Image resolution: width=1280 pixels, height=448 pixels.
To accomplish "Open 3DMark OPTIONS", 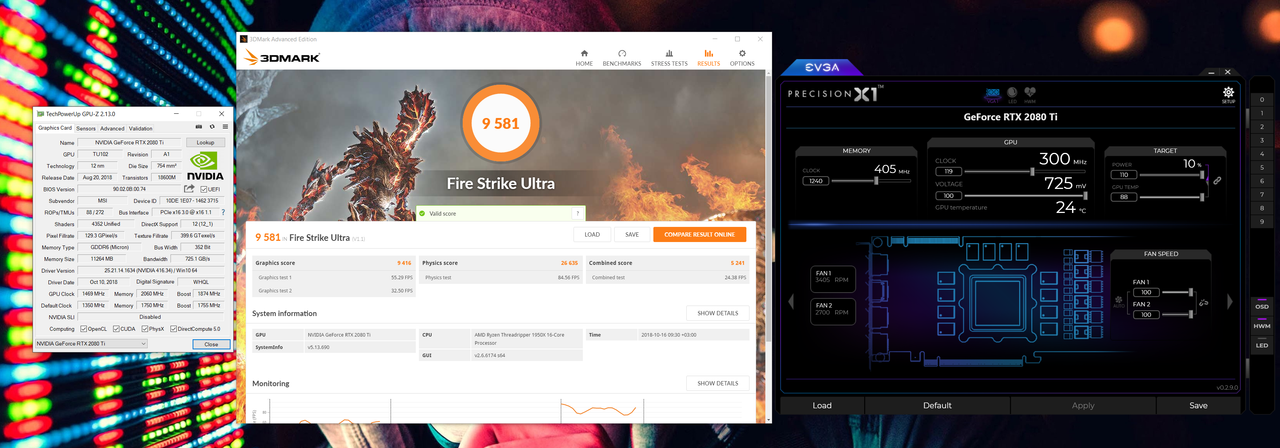I will tap(741, 58).
